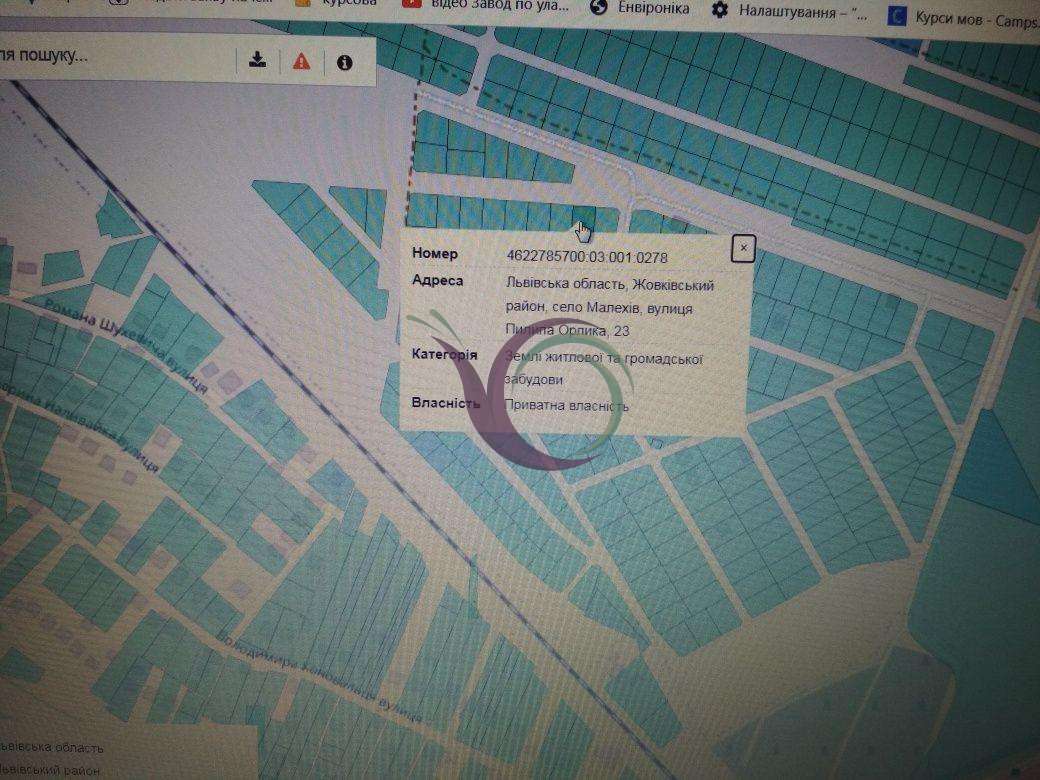This screenshot has height=780, width=1040.
Task: Click the gear icon beside Налаштування
Action: point(720,10)
